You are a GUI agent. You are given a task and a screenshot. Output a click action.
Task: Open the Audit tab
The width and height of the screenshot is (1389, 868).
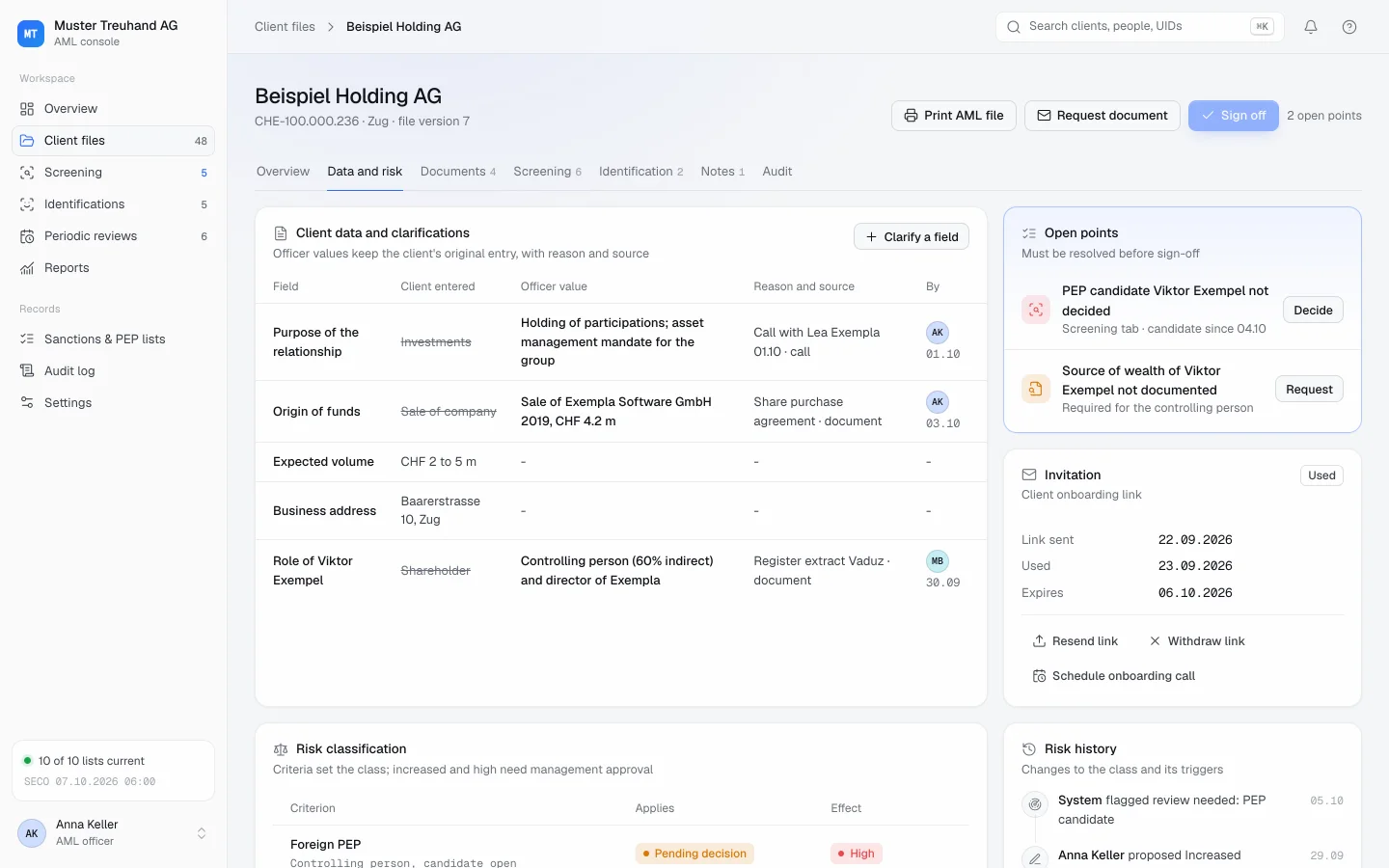pyautogui.click(x=776, y=172)
